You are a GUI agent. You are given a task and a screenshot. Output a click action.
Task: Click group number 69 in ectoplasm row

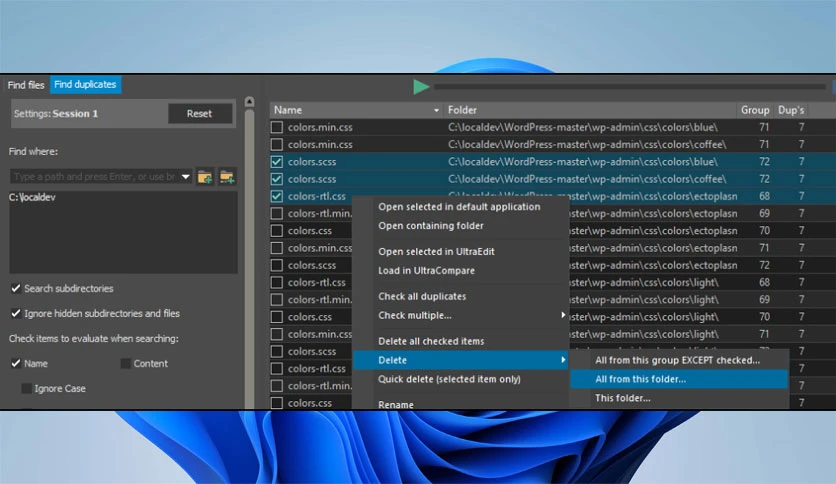tap(765, 214)
